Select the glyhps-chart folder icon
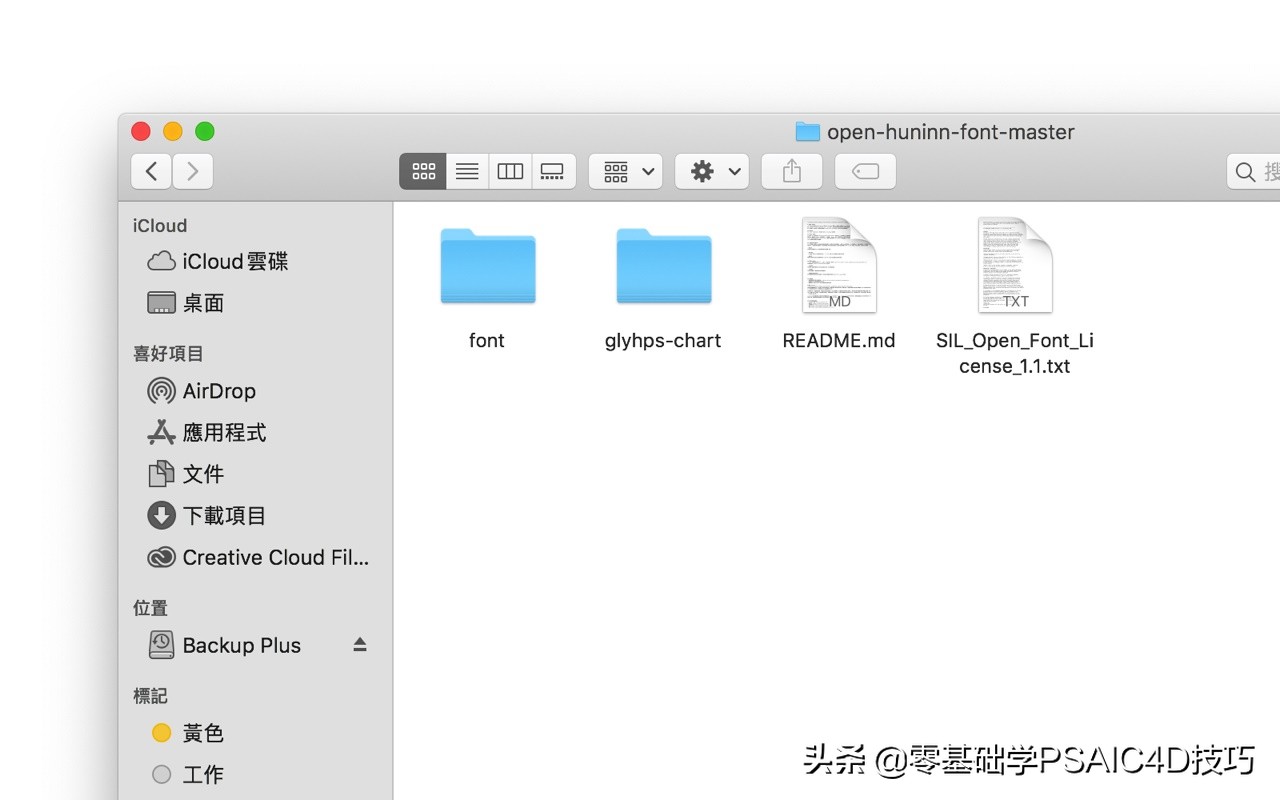The width and height of the screenshot is (1280, 800). (x=663, y=266)
